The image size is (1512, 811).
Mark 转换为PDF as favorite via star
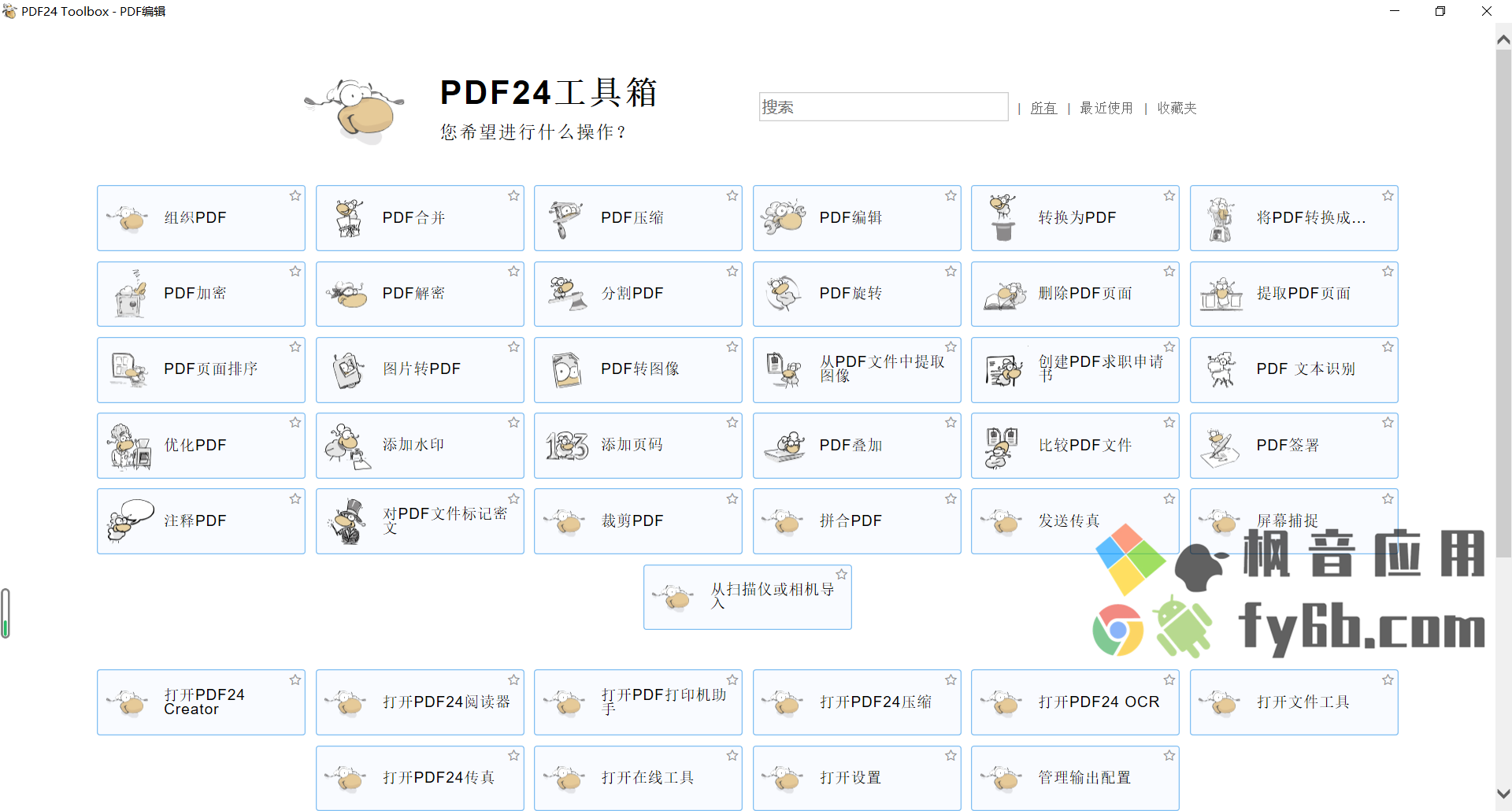pos(1169,195)
